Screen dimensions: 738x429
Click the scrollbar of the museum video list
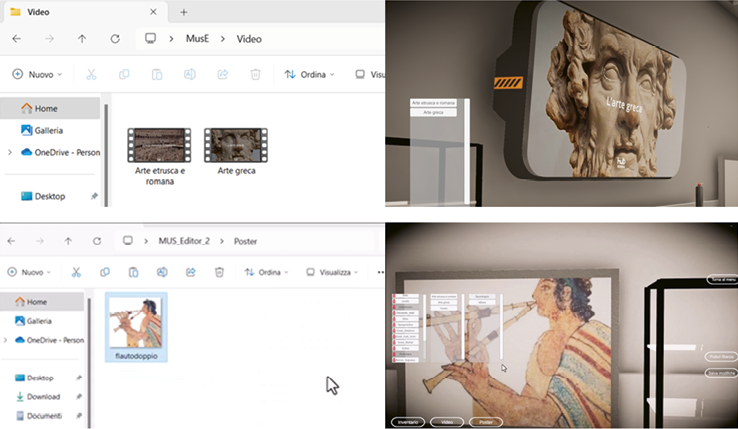coord(467,151)
